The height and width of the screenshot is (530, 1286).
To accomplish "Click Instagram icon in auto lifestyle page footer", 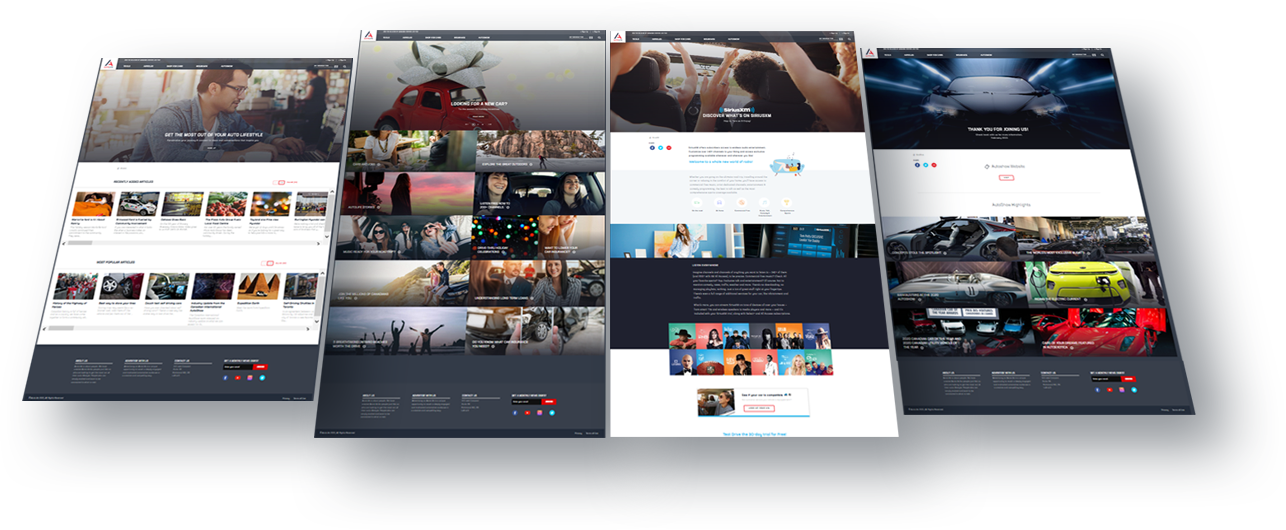I will pyautogui.click(x=250, y=378).
